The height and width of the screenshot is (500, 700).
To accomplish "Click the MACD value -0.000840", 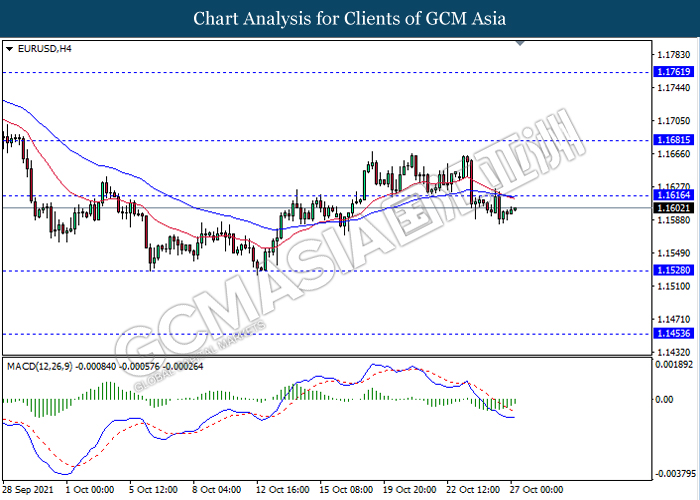I will [x=96, y=367].
